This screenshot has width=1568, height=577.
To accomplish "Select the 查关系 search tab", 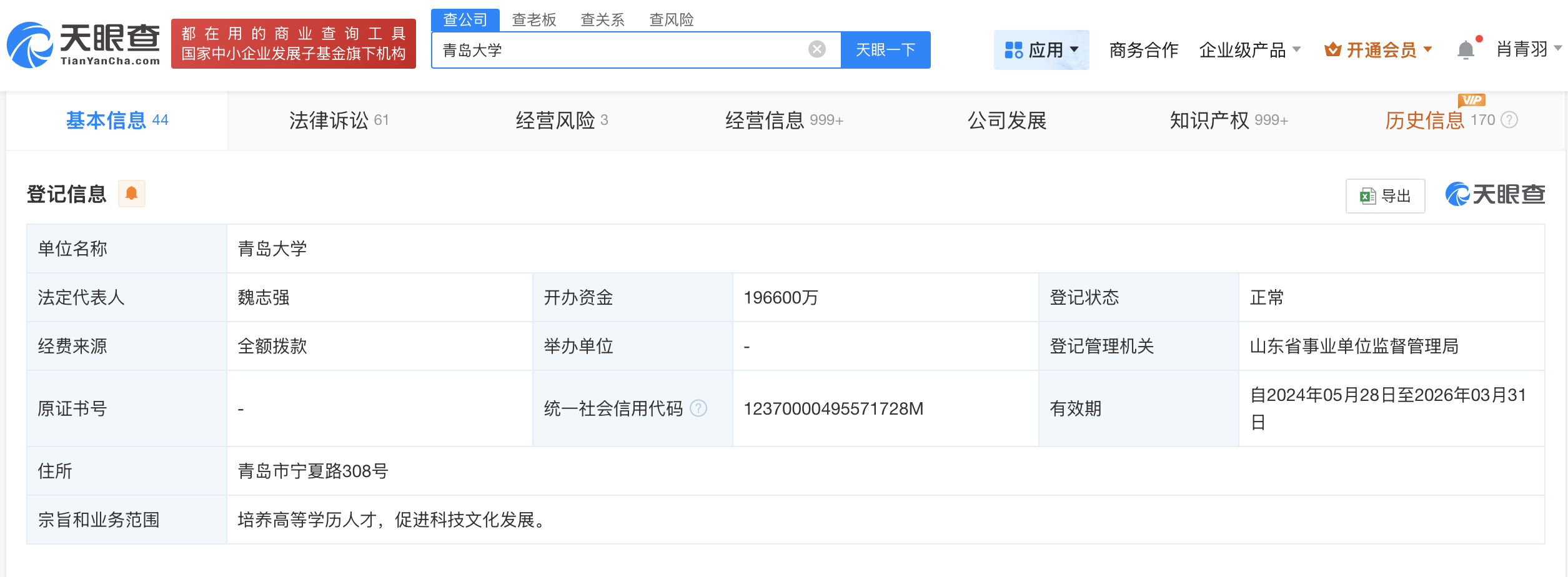I will [x=603, y=20].
